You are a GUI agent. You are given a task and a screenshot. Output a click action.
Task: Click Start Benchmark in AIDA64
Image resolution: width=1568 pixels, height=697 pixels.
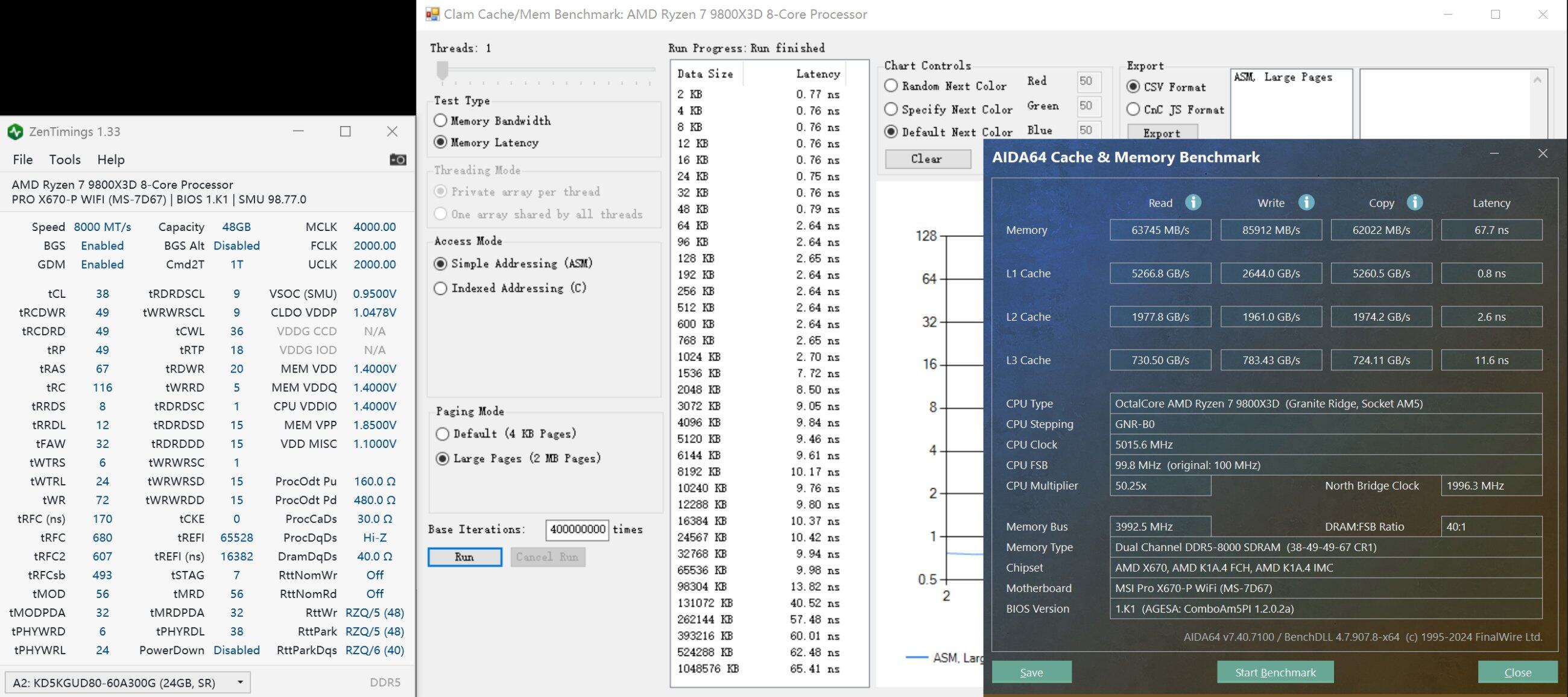(1276, 672)
